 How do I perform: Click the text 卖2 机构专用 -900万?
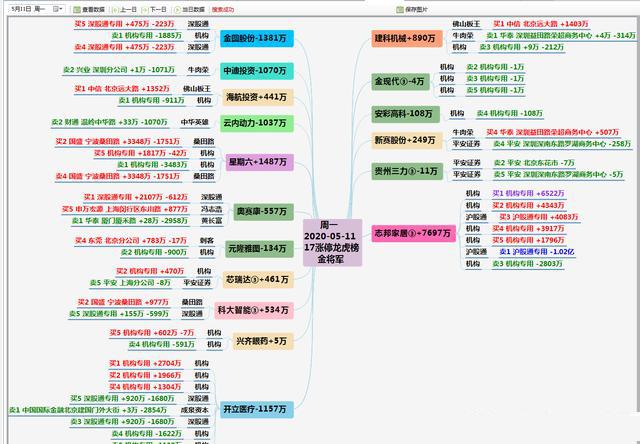point(154,253)
